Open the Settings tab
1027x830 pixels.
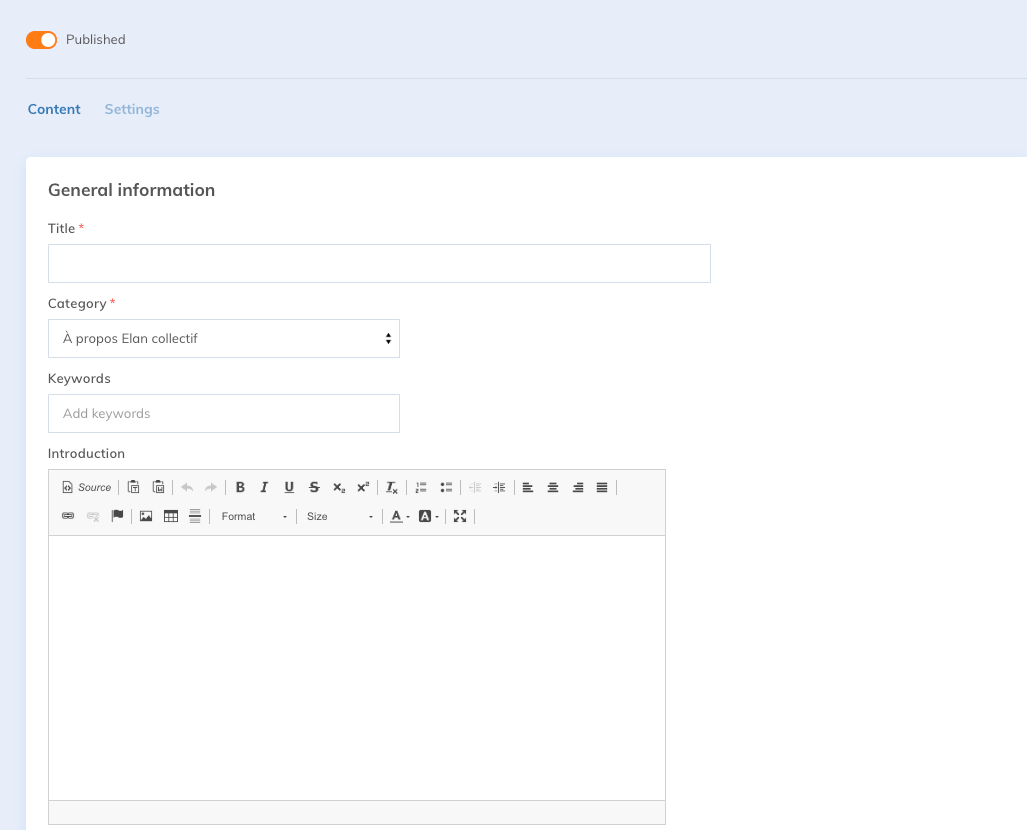click(132, 109)
